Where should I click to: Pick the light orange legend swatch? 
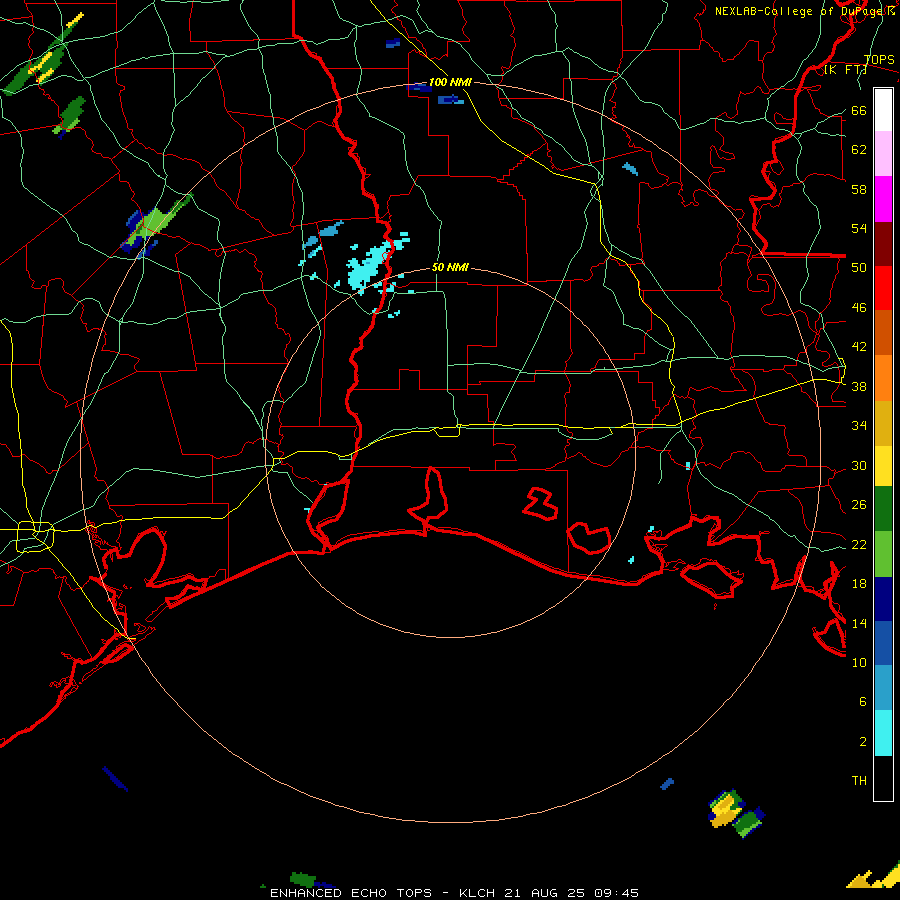point(883,378)
